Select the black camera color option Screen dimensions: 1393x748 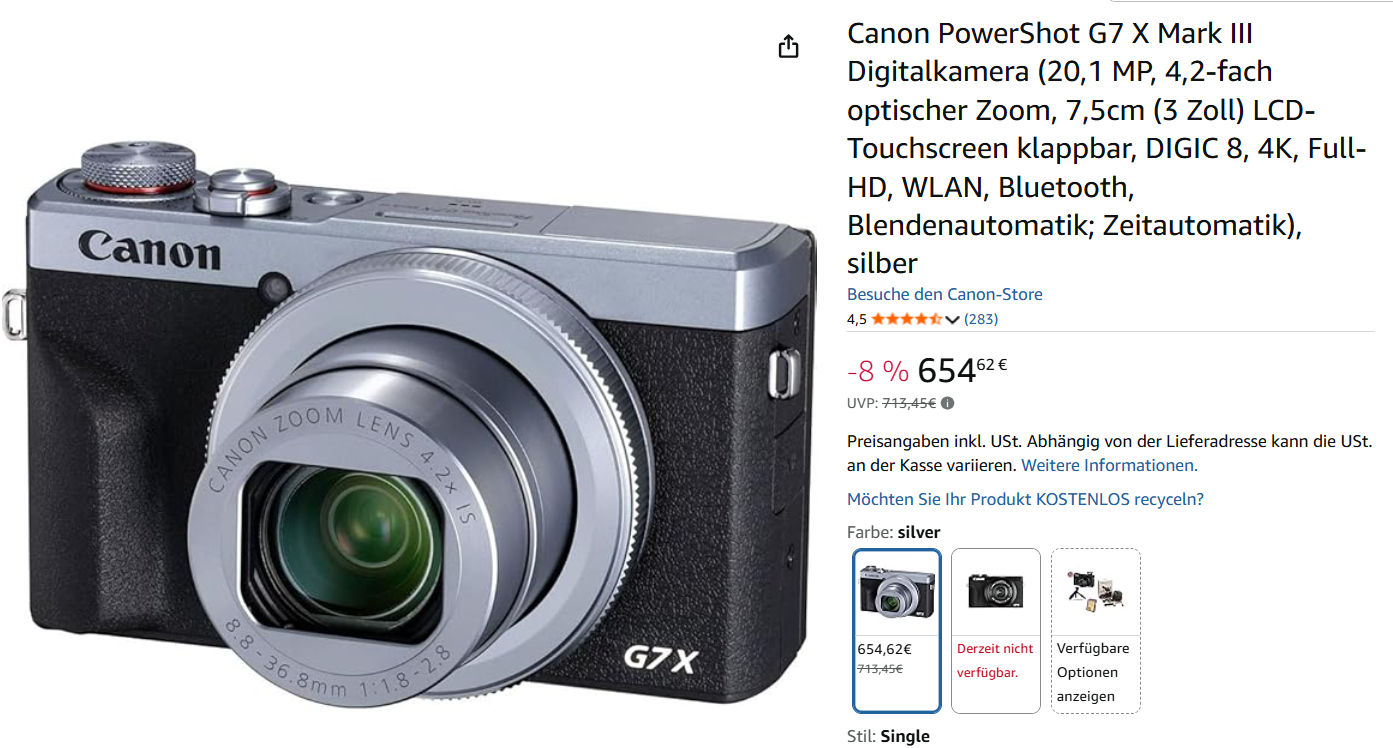pyautogui.click(x=996, y=630)
